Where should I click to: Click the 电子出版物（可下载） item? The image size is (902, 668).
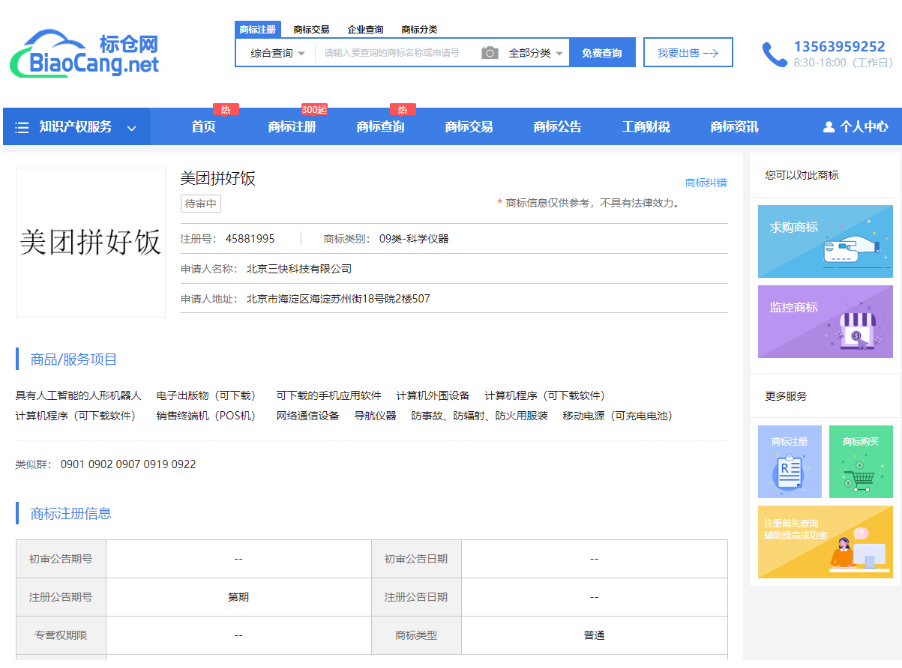click(206, 396)
